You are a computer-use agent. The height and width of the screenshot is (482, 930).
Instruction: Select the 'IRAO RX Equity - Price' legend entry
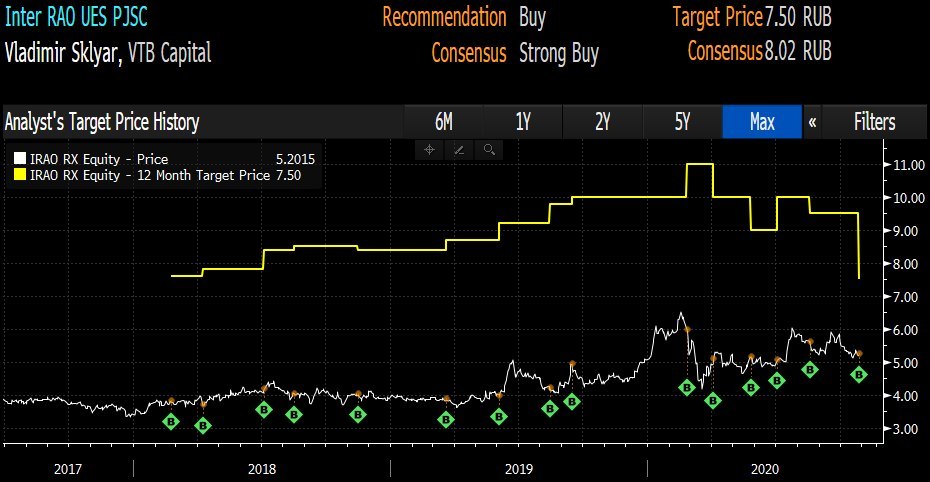tap(99, 159)
